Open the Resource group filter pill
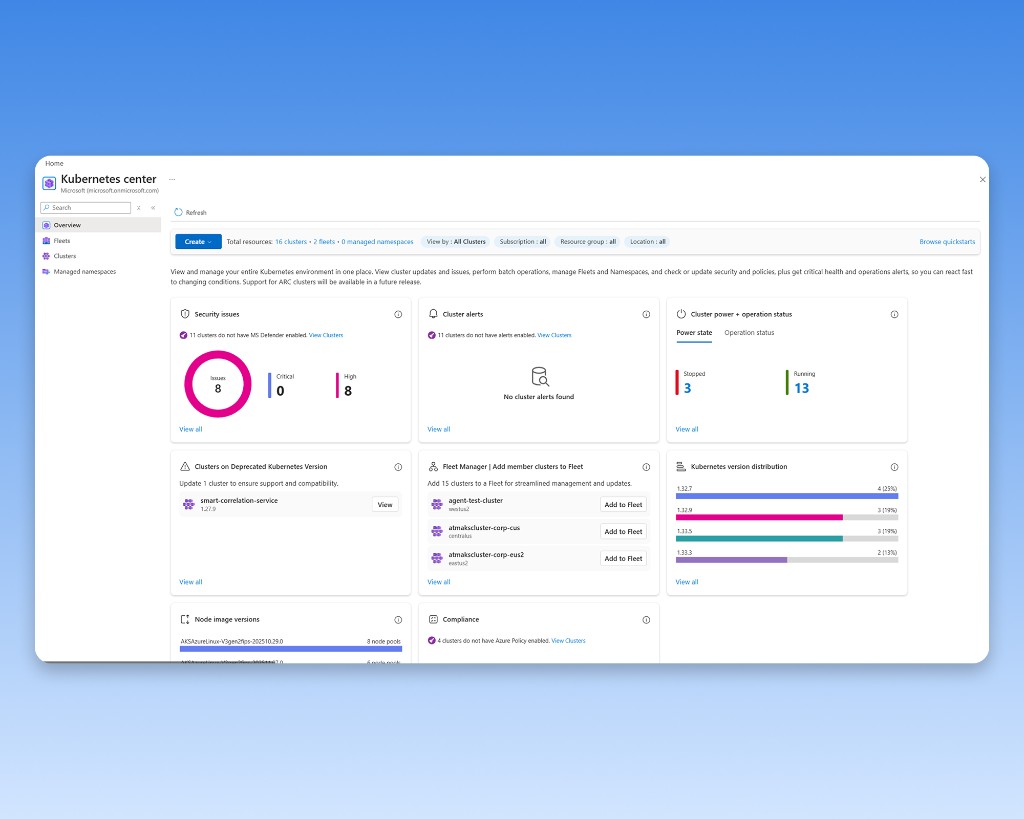The width and height of the screenshot is (1024, 819). (588, 242)
